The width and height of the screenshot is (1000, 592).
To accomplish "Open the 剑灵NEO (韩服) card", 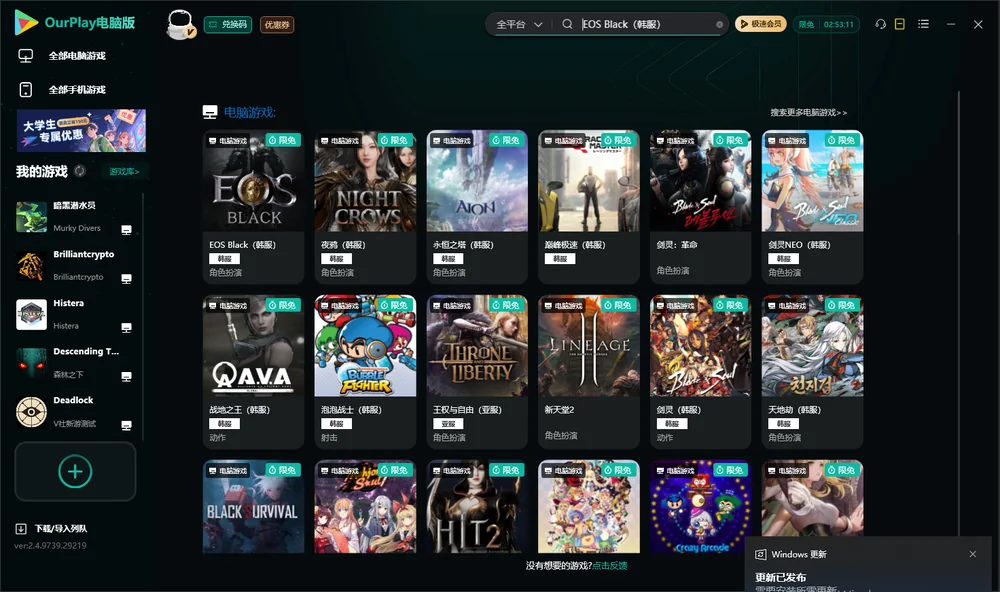I will tap(812, 207).
